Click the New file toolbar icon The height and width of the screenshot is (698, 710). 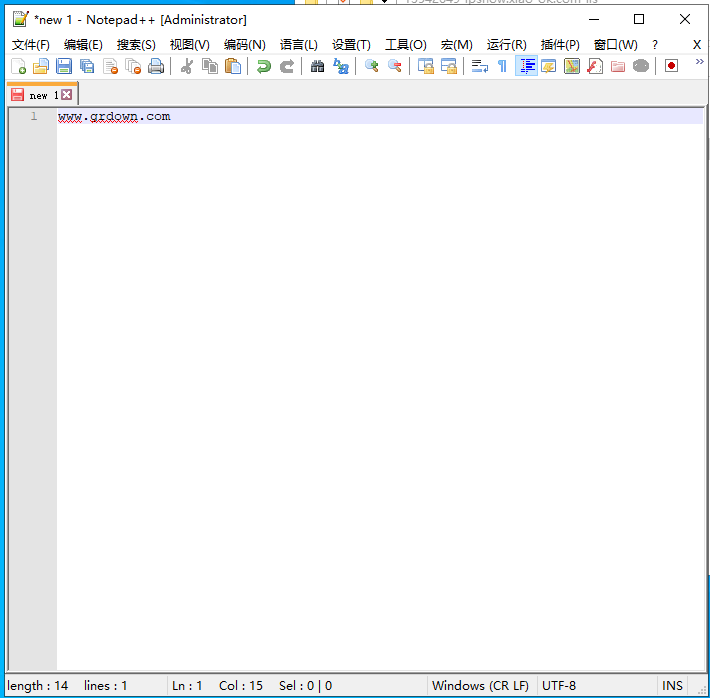tap(18, 66)
